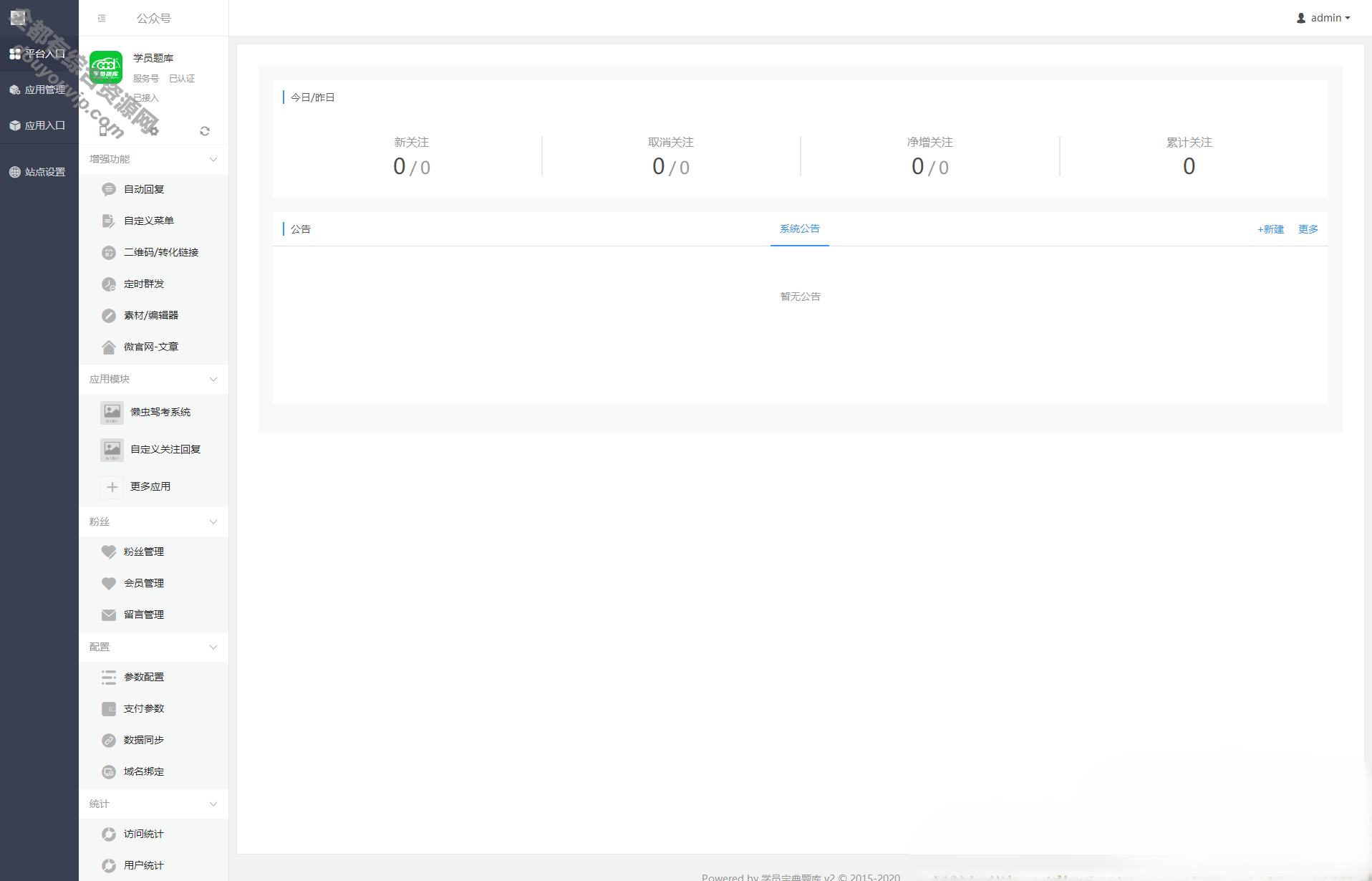Click the 更多 announcements link
The height and width of the screenshot is (881, 1372).
pos(1308,229)
